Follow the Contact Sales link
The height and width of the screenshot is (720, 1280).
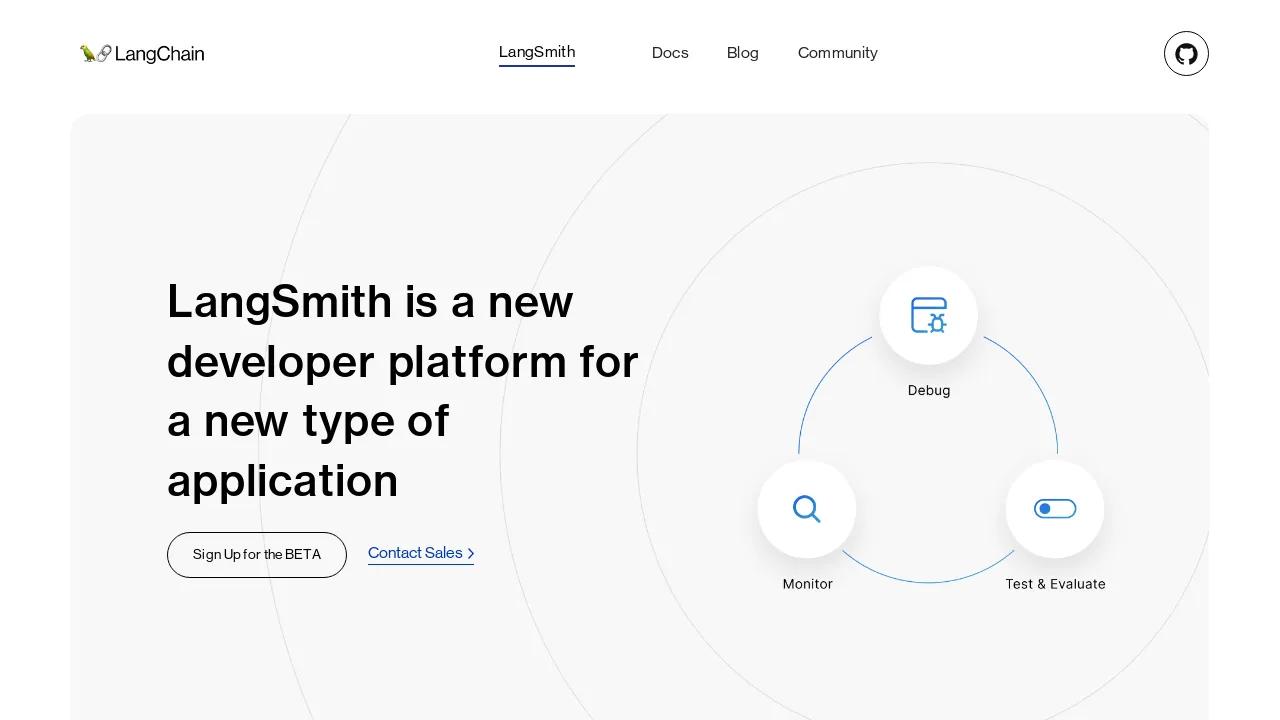pos(421,553)
